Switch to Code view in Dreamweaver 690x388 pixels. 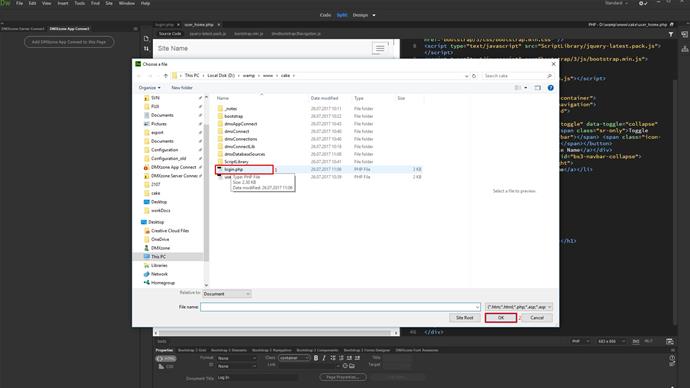tap(325, 15)
